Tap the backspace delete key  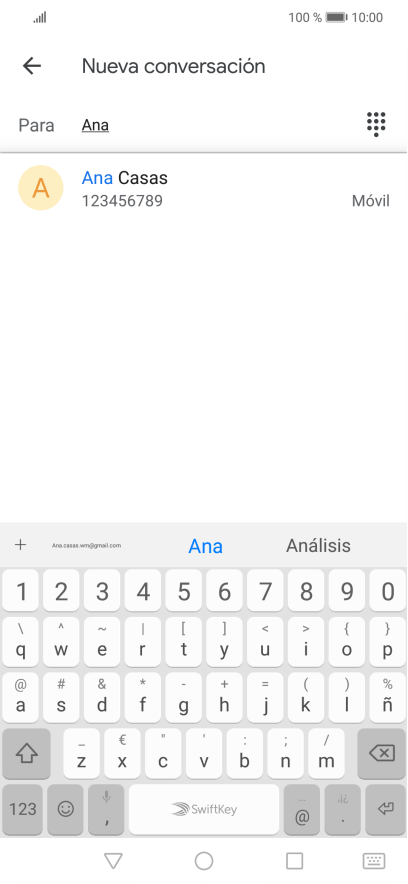(x=382, y=754)
